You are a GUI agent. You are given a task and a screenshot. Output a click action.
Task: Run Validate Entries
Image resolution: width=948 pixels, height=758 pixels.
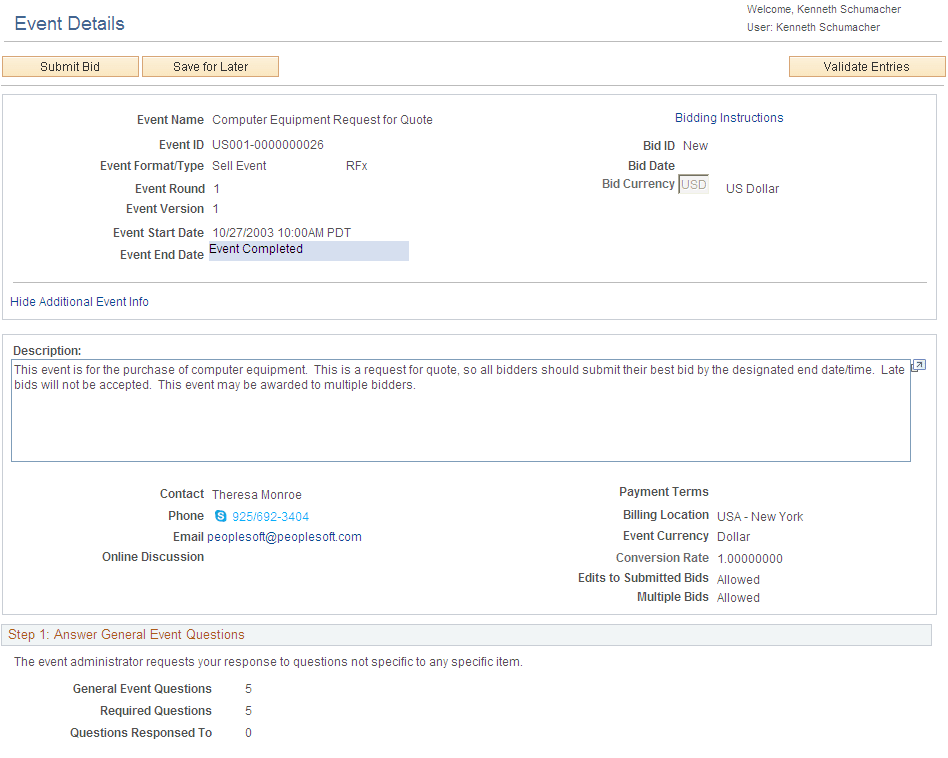coord(866,66)
